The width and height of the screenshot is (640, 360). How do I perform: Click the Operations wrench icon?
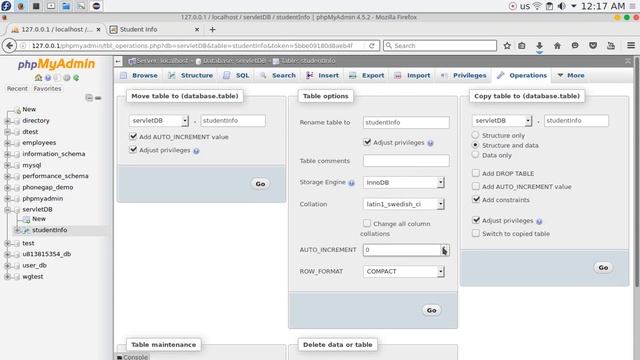coord(500,75)
